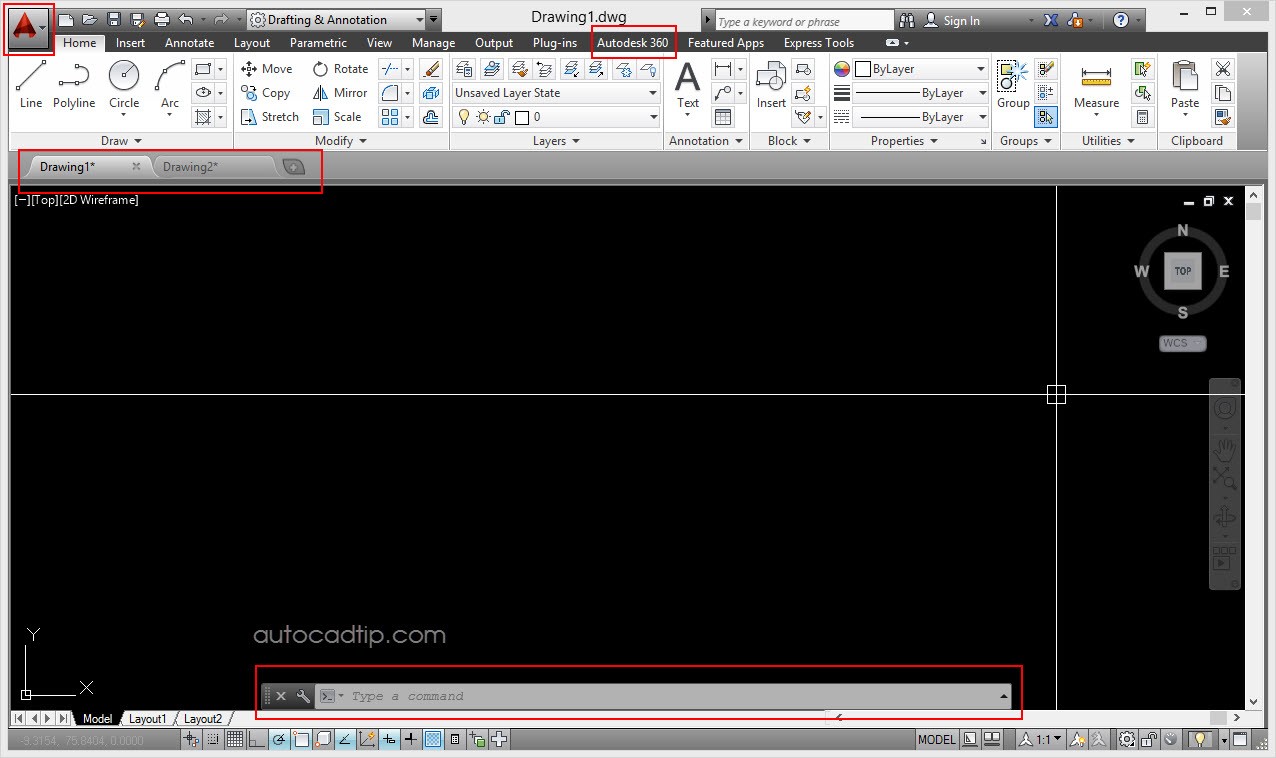
Task: Click the Sign In button
Action: pos(951,20)
